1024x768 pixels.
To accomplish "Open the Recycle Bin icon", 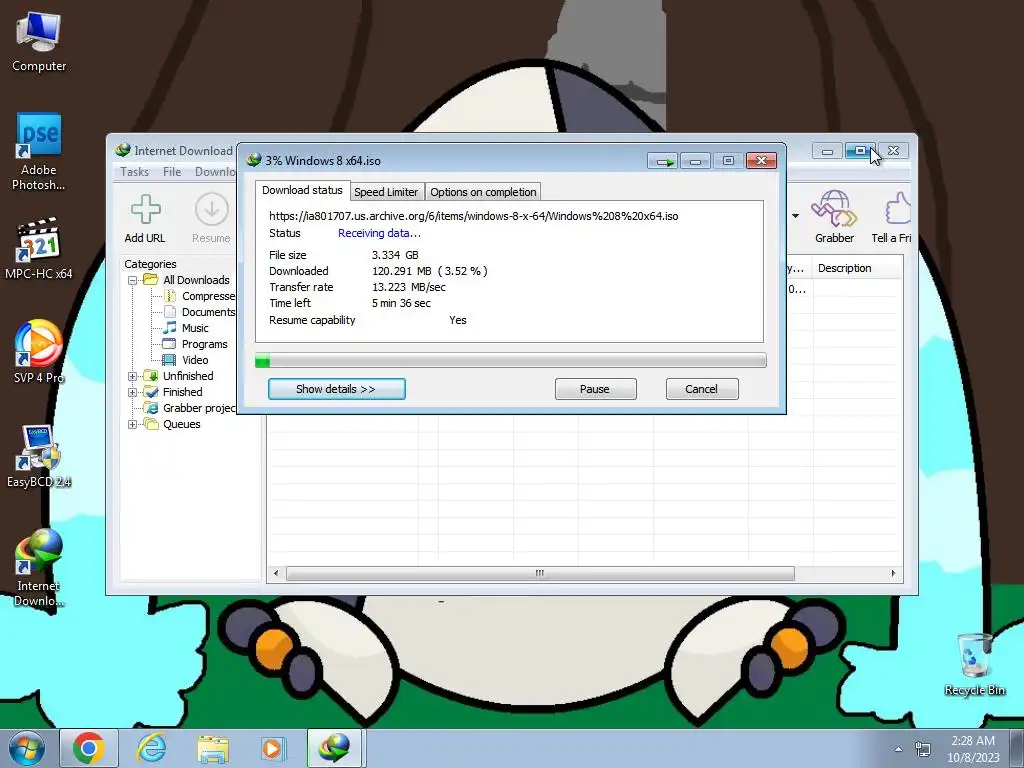I will (x=974, y=664).
